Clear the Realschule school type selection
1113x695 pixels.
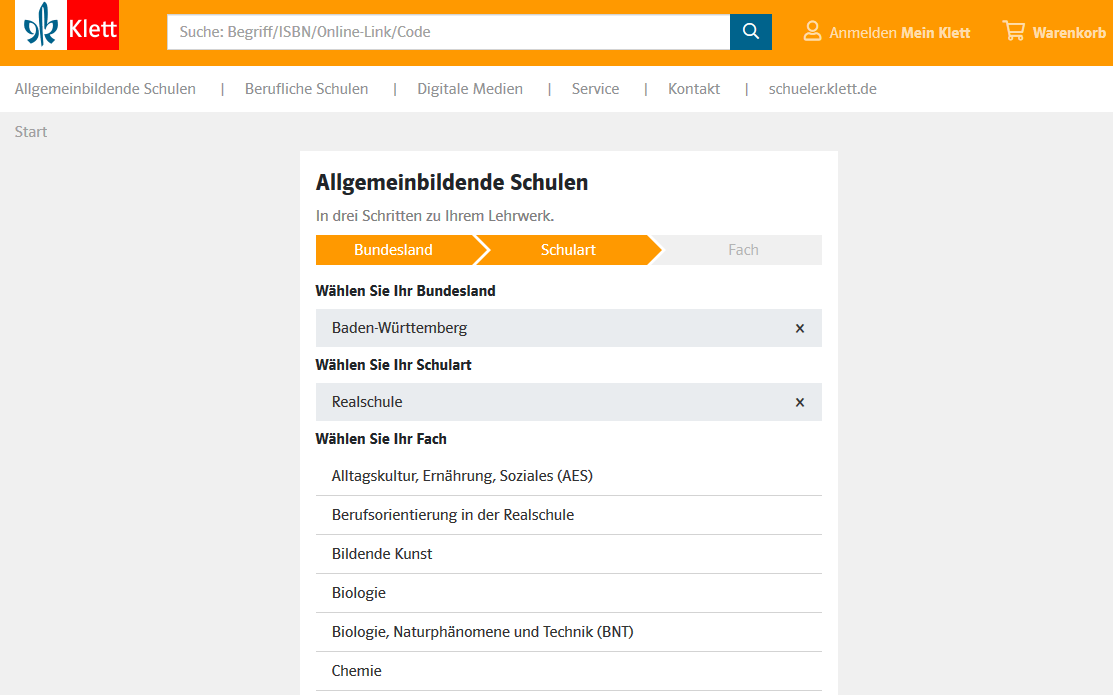[799, 402]
